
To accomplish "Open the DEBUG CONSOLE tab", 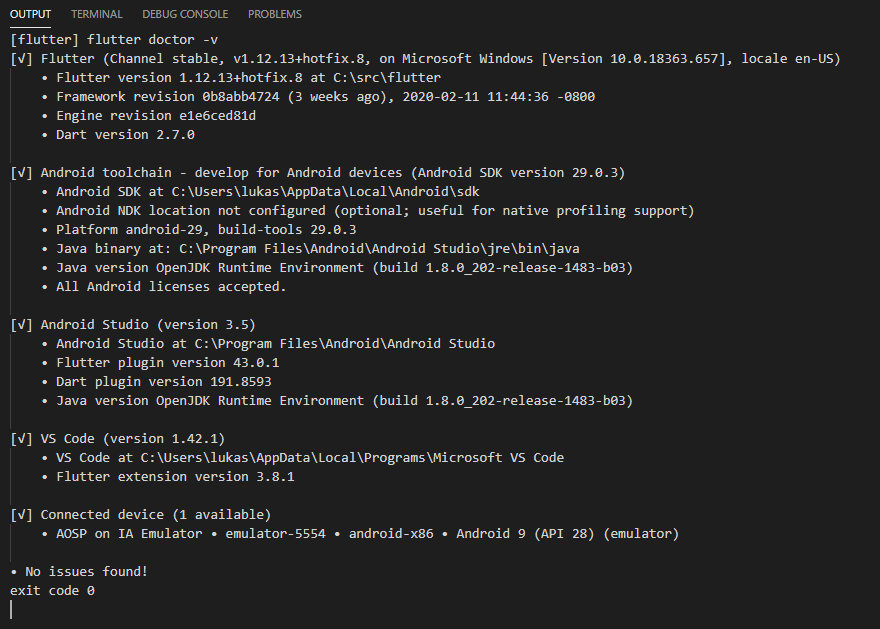I will 185,14.
